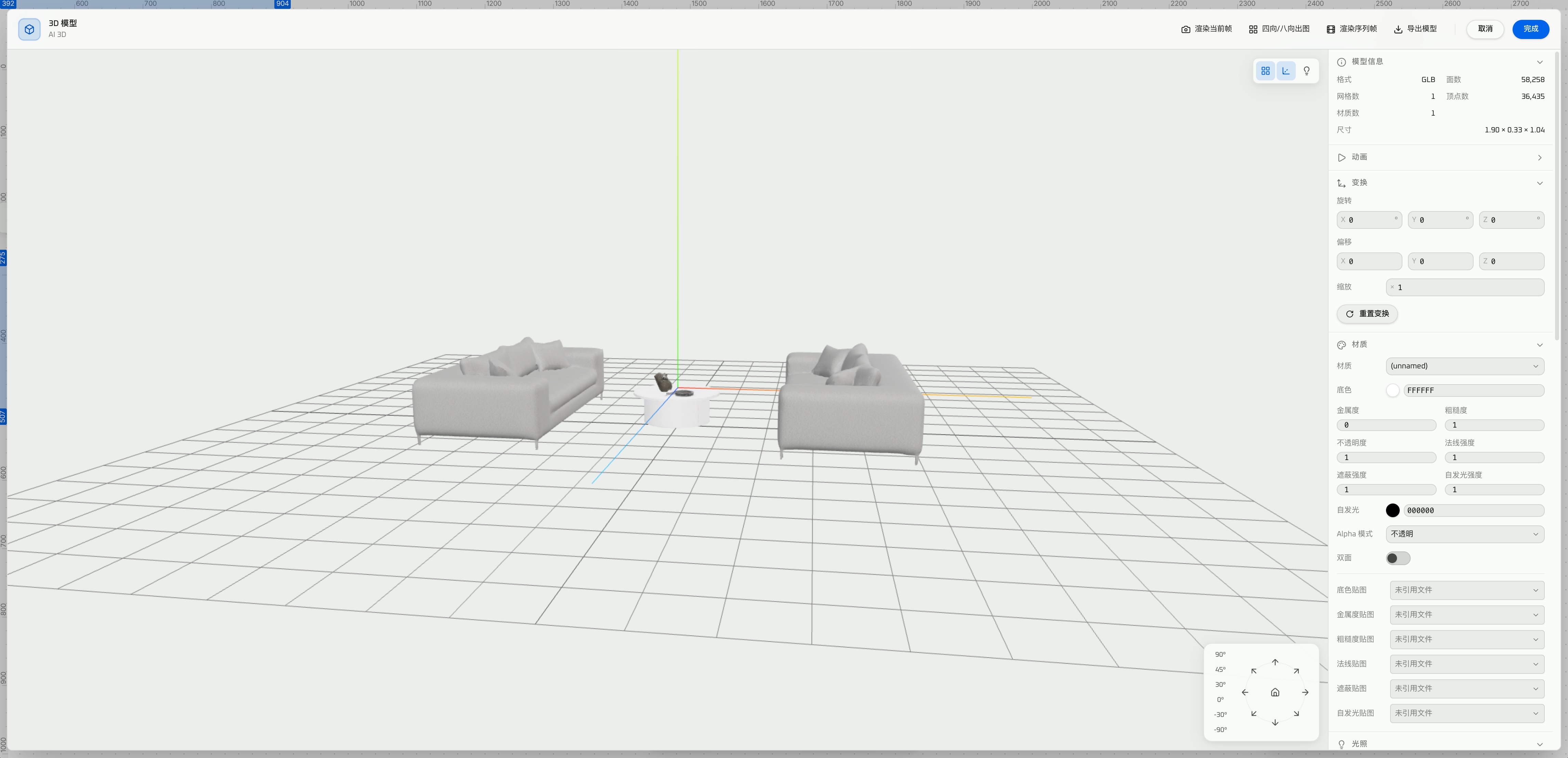
Task: Click the black 自发光 color swatch
Action: click(x=1392, y=511)
